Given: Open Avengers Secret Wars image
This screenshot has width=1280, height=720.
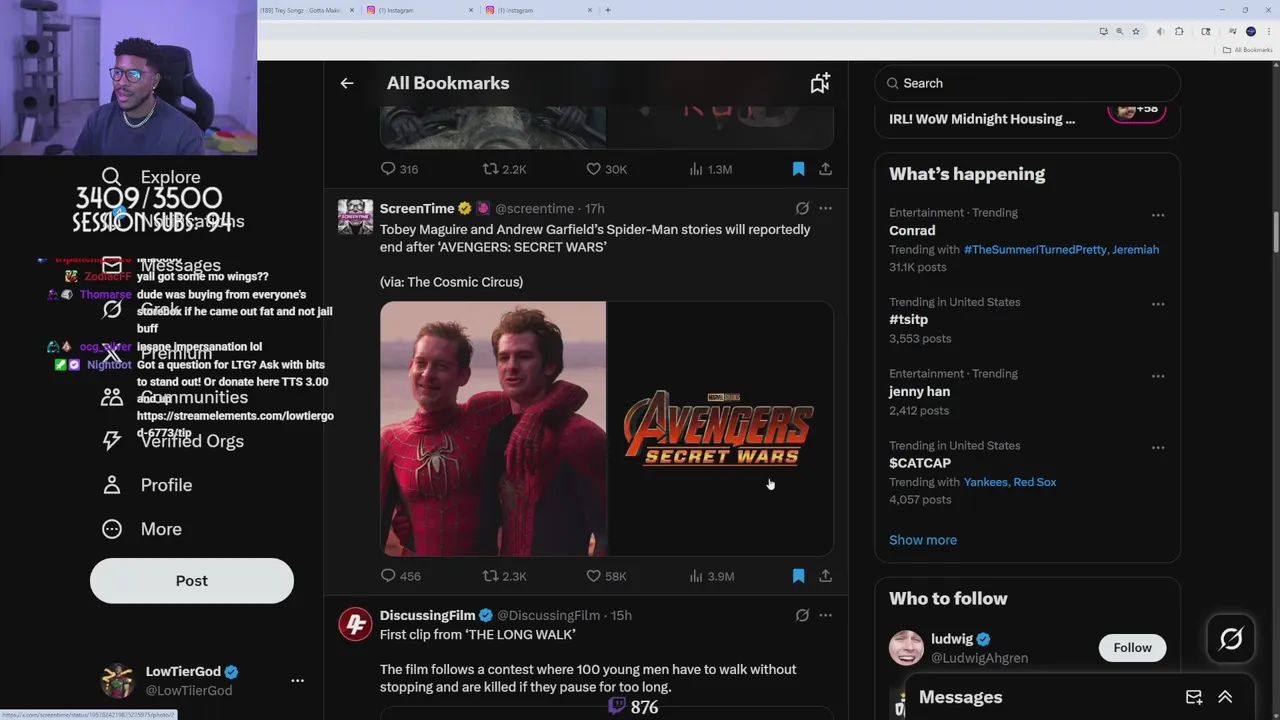Looking at the screenshot, I should coord(720,428).
